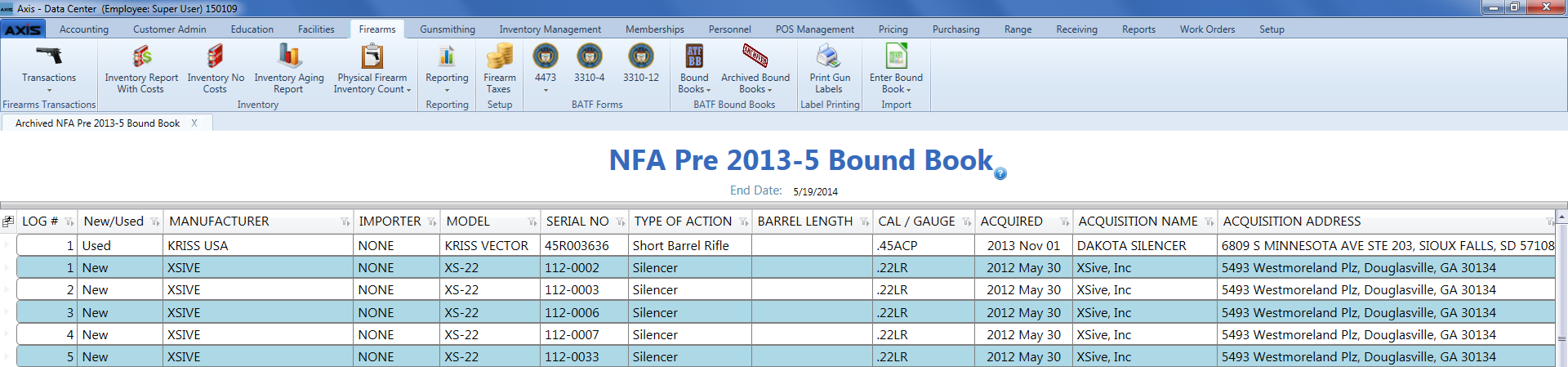Viewport: 1568px width, 367px height.
Task: Filter the TYPE OF ACTION column
Action: pos(744,222)
